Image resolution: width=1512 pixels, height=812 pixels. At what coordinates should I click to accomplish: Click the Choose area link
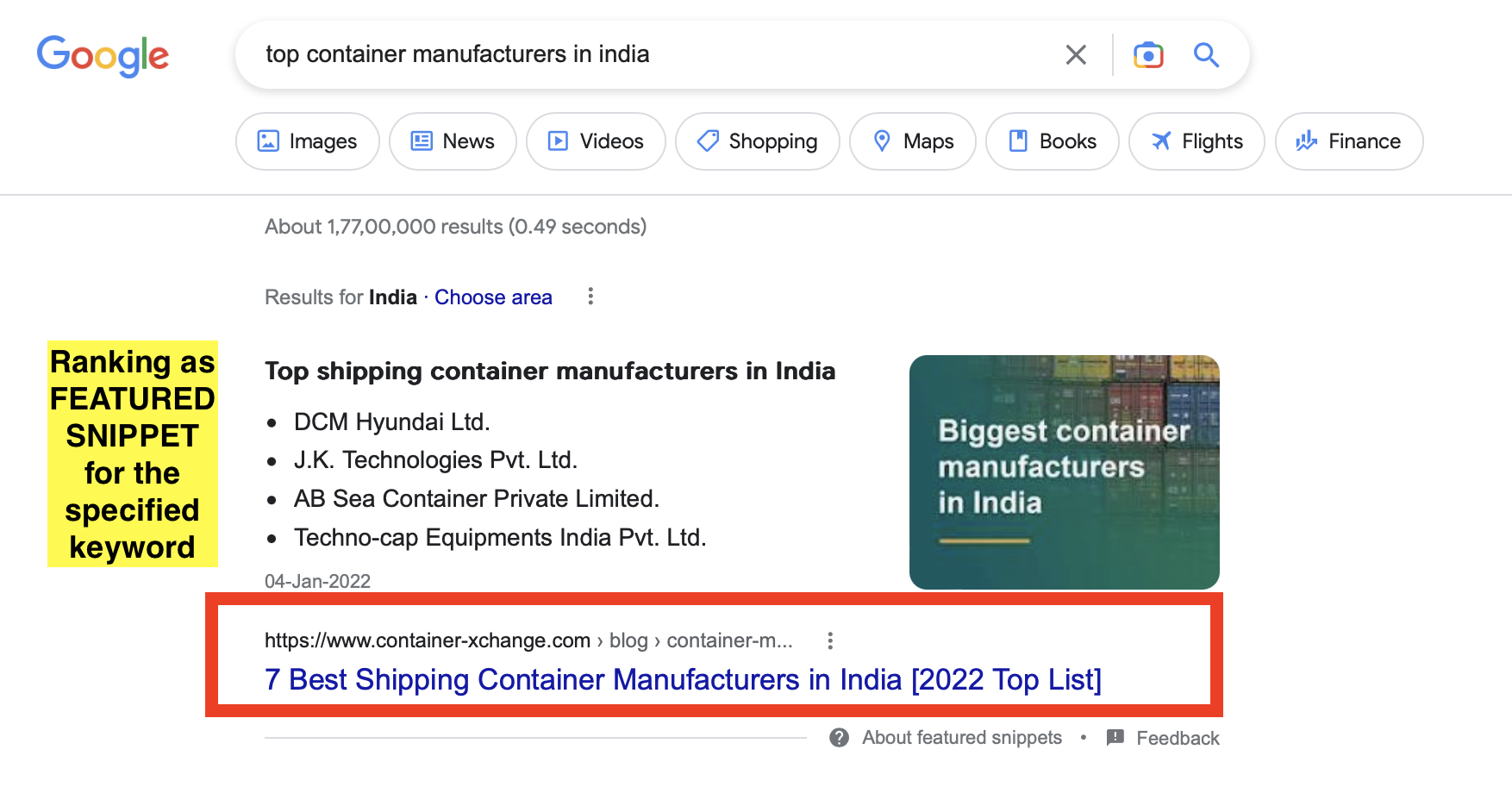pos(493,297)
